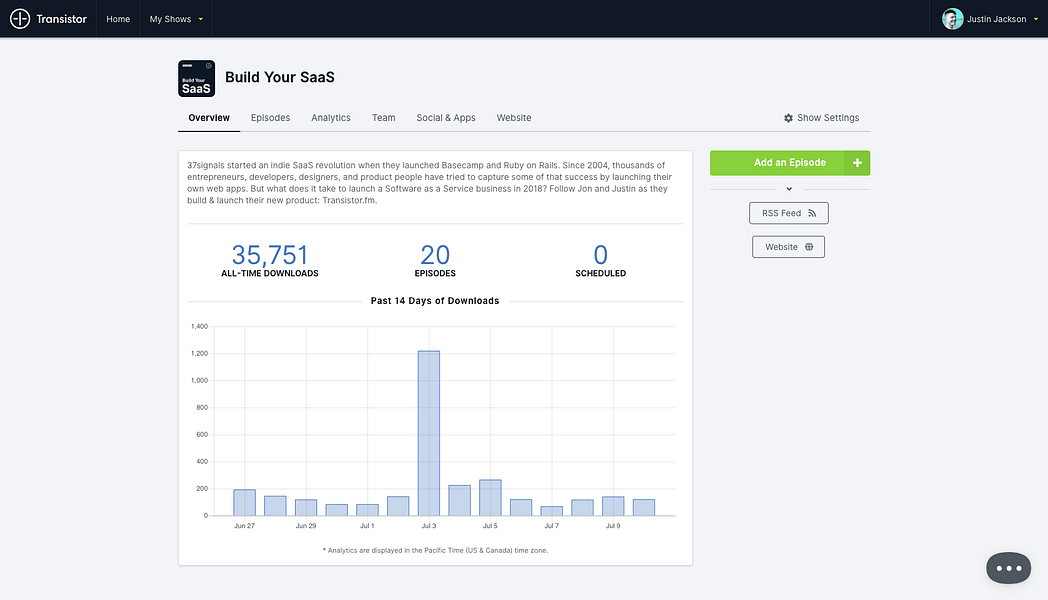Click the Past 14 Days of Downloads heading
Image resolution: width=1048 pixels, height=600 pixels.
pos(435,301)
